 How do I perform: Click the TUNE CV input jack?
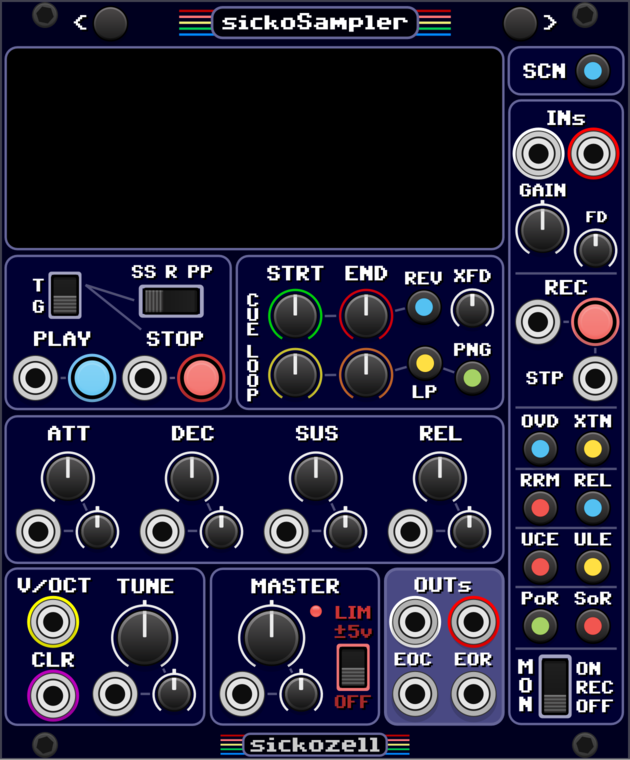pyautogui.click(x=115, y=694)
